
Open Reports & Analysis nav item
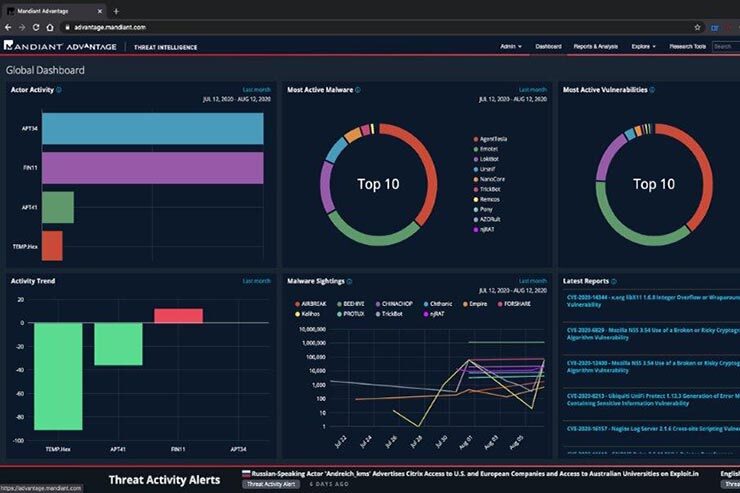tap(595, 47)
